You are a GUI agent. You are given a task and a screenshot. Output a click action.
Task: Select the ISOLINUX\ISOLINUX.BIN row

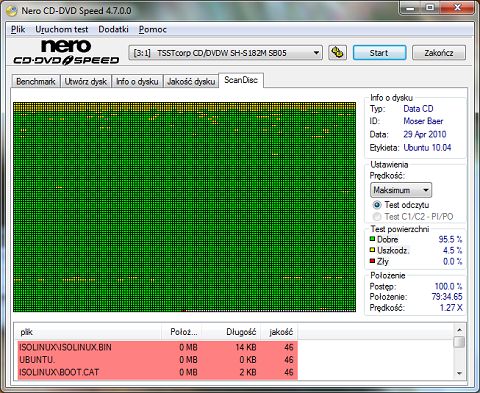pos(157,347)
